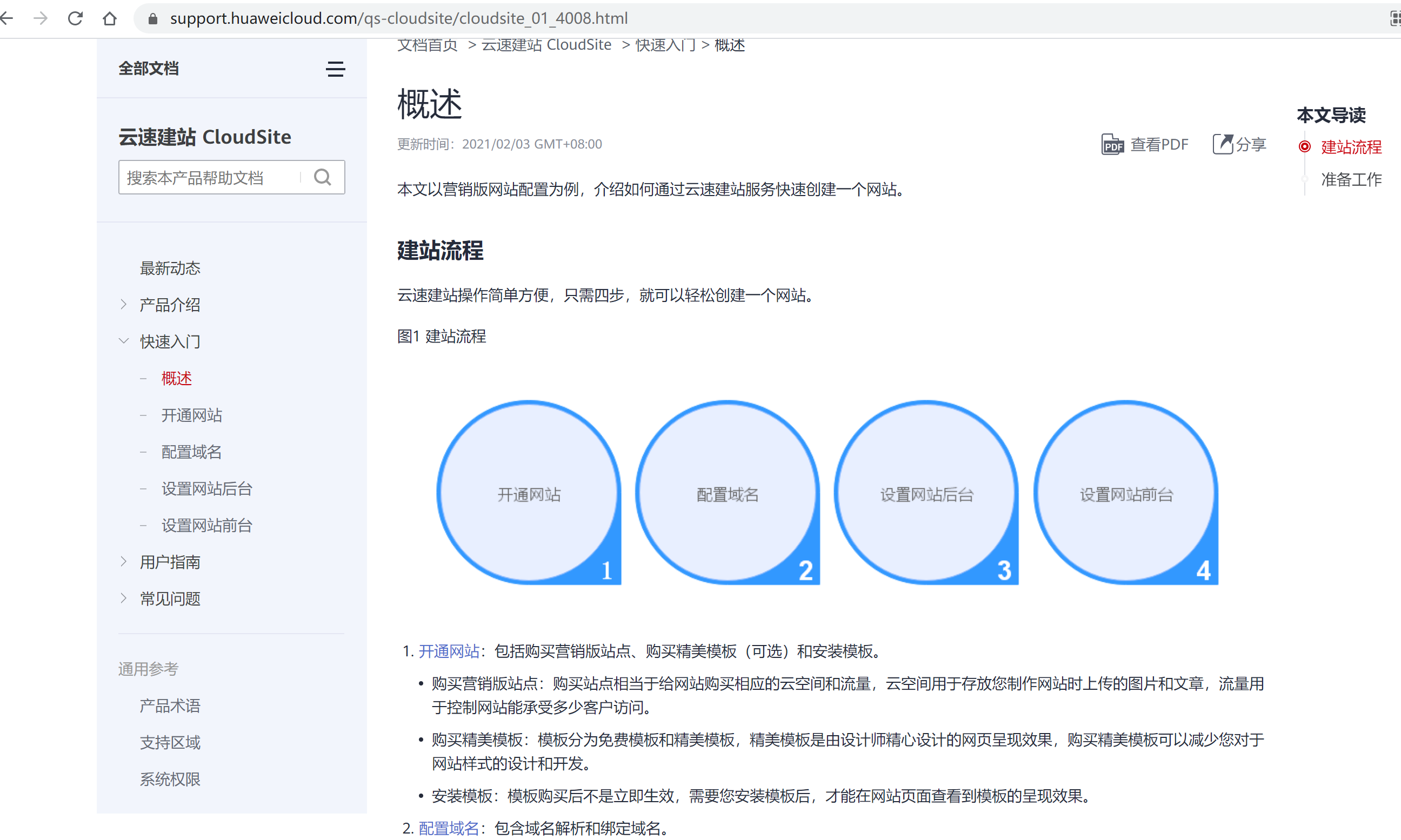
Task: Click the 配置域名 step circle
Action: click(727, 494)
